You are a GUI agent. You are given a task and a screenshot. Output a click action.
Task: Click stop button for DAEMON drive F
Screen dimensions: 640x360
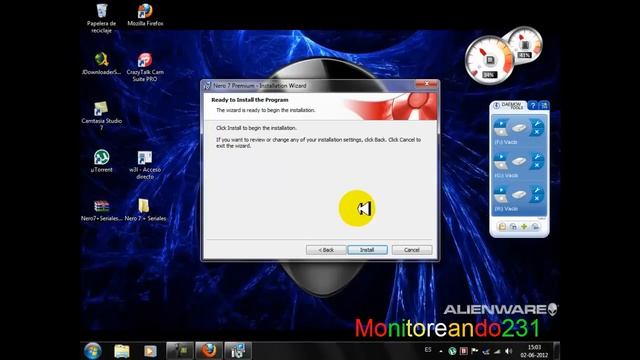tap(500, 132)
